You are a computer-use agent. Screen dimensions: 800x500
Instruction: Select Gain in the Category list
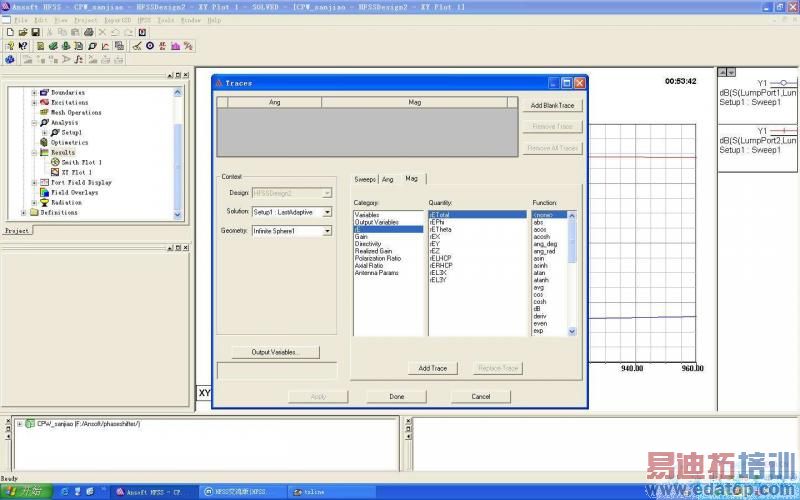(x=361, y=237)
